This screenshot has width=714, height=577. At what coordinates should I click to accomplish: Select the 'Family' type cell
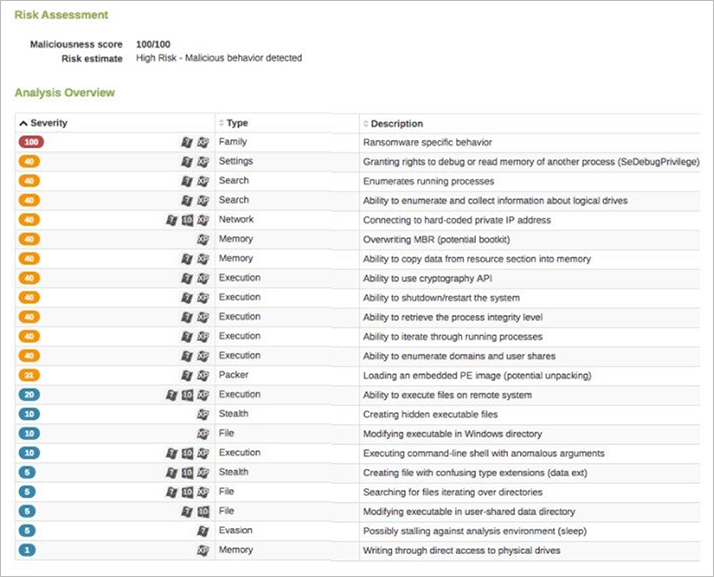pos(233,142)
